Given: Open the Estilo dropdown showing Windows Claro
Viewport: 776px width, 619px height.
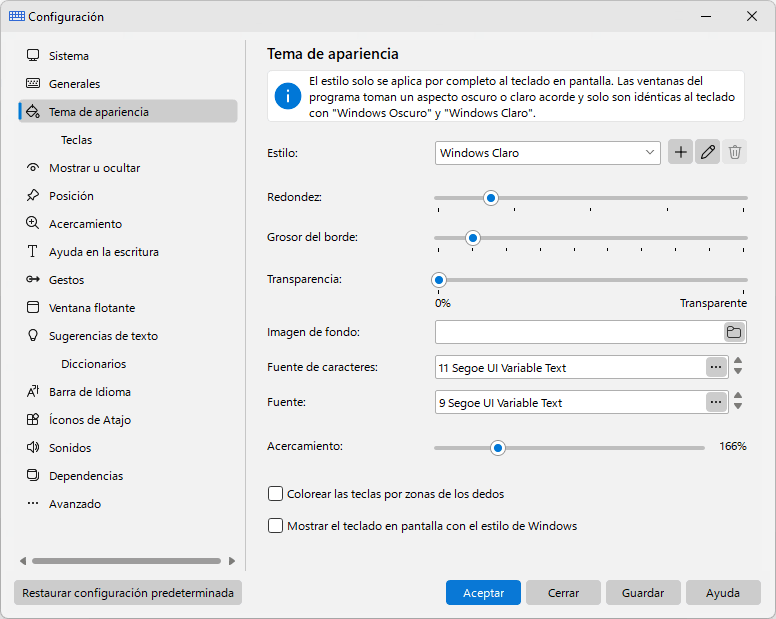Looking at the screenshot, I should (x=548, y=153).
